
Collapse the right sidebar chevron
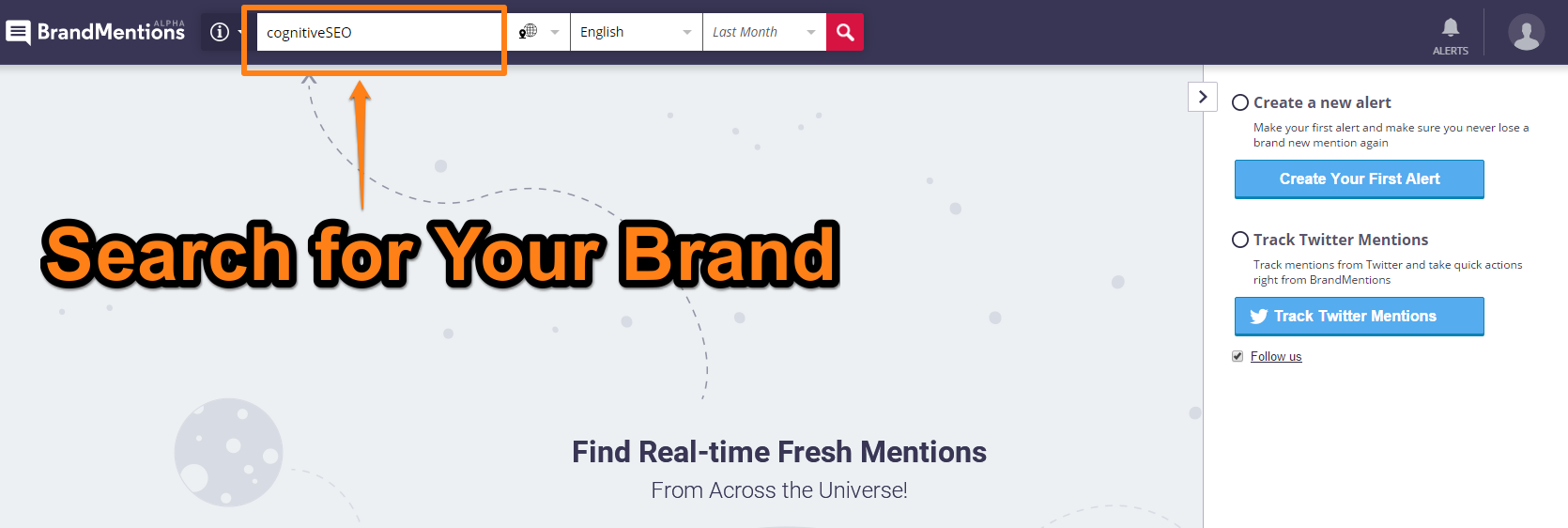pyautogui.click(x=1203, y=97)
